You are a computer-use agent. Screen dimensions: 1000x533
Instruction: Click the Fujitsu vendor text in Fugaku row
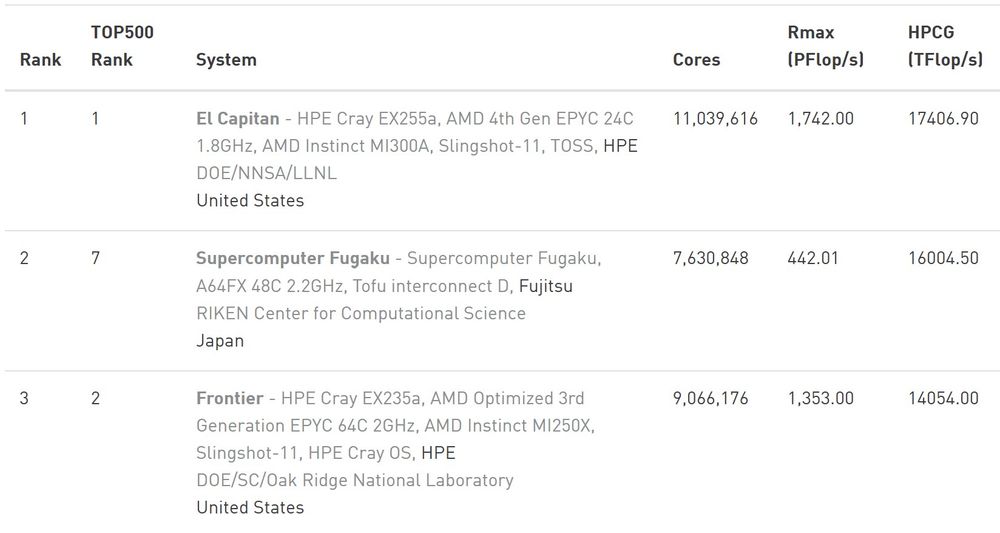click(x=546, y=286)
